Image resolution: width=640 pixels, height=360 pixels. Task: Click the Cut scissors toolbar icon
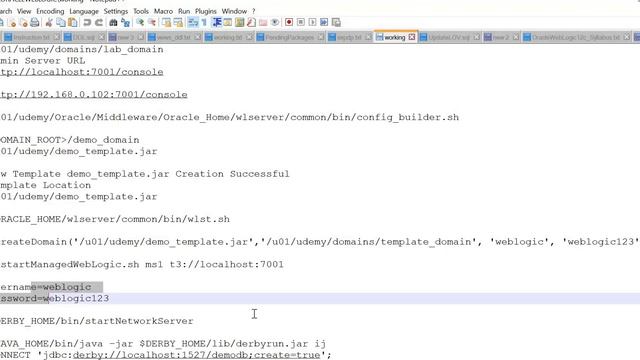point(49,22)
